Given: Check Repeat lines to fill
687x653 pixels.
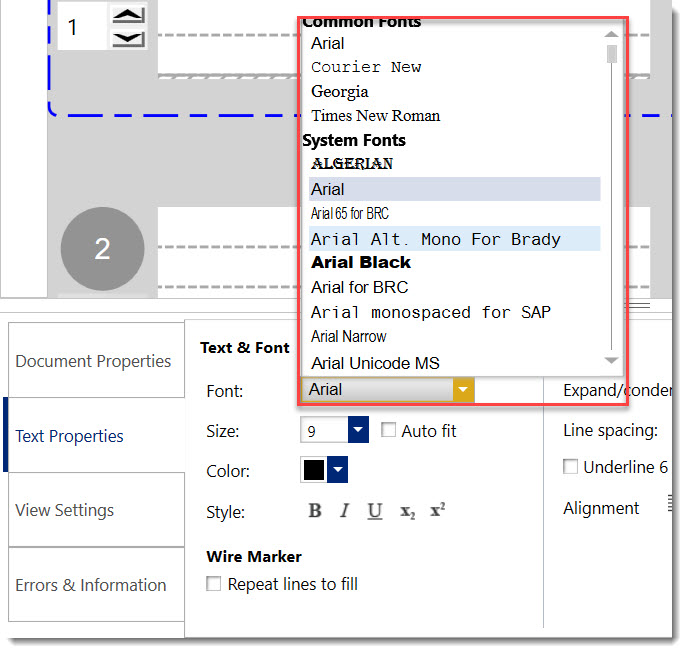Looking at the screenshot, I should point(214,584).
